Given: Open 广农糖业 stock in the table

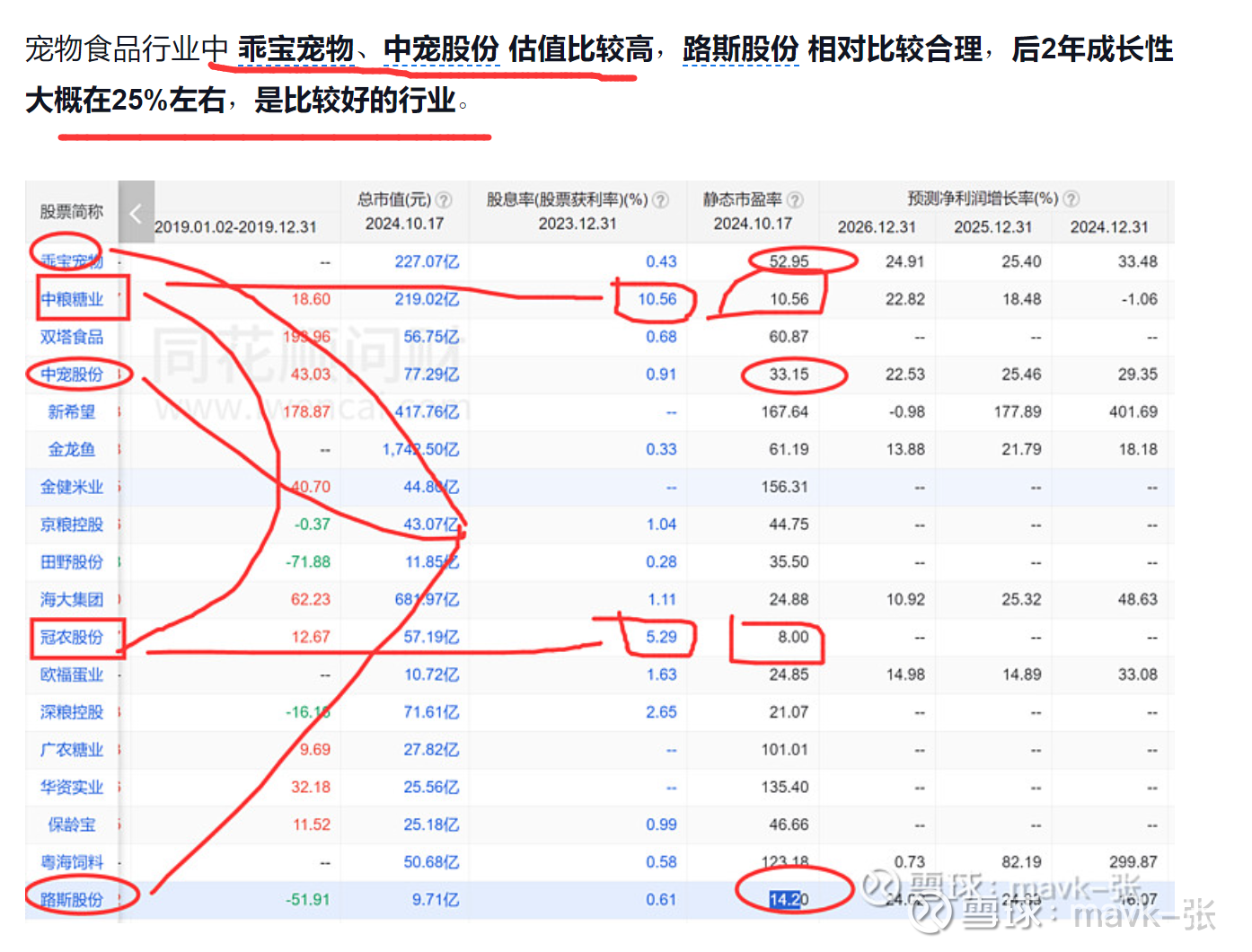Looking at the screenshot, I should (x=72, y=750).
